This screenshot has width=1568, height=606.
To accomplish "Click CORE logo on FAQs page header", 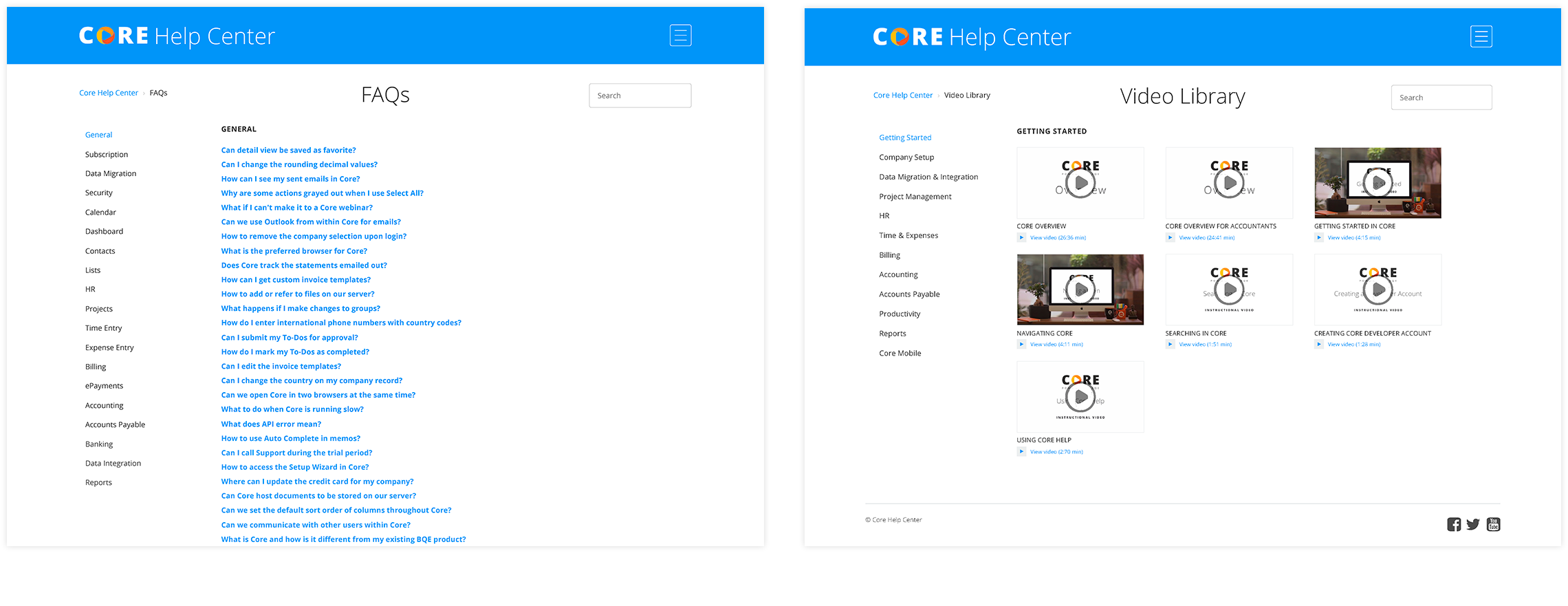I will point(113,36).
